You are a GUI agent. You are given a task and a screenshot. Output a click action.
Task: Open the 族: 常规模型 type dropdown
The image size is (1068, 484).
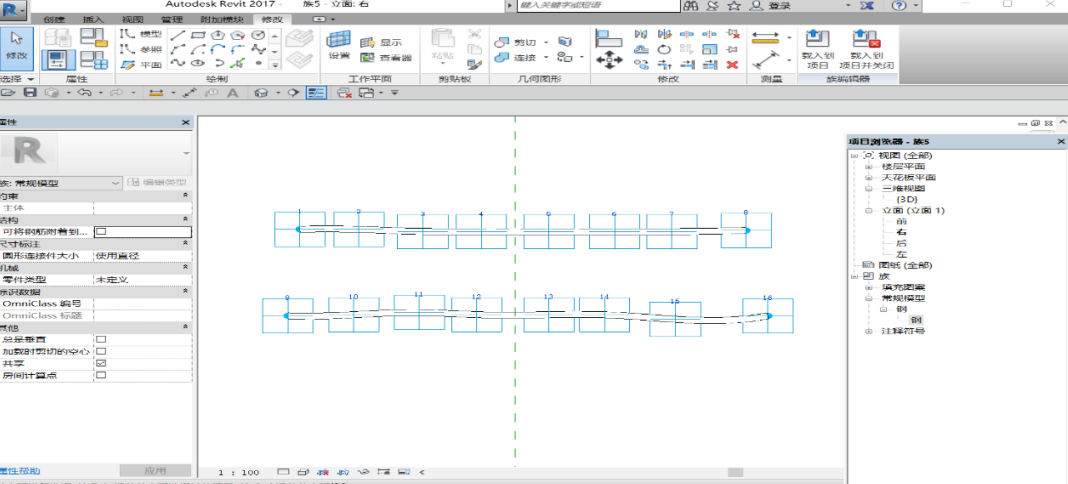click(x=61, y=183)
